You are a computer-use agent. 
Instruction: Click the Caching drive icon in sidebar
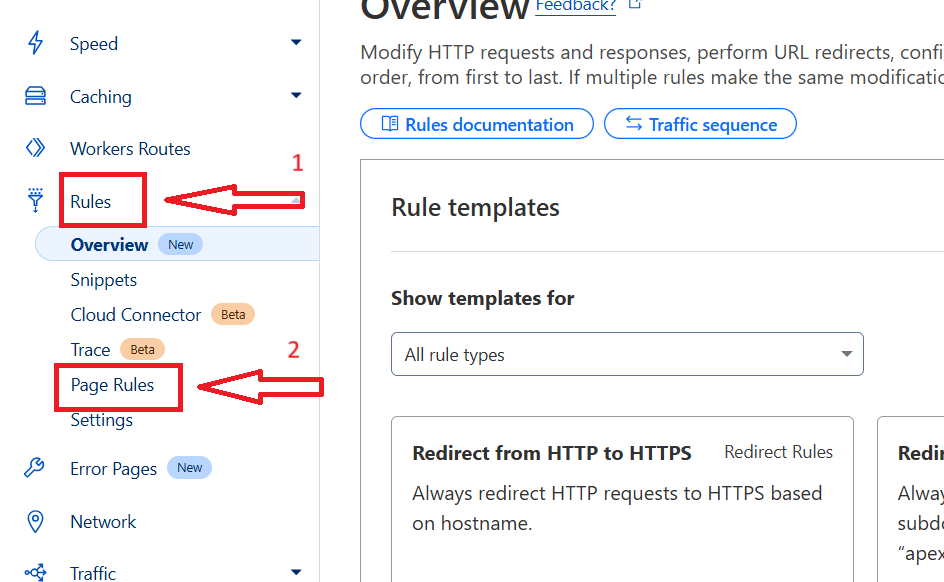pos(35,96)
